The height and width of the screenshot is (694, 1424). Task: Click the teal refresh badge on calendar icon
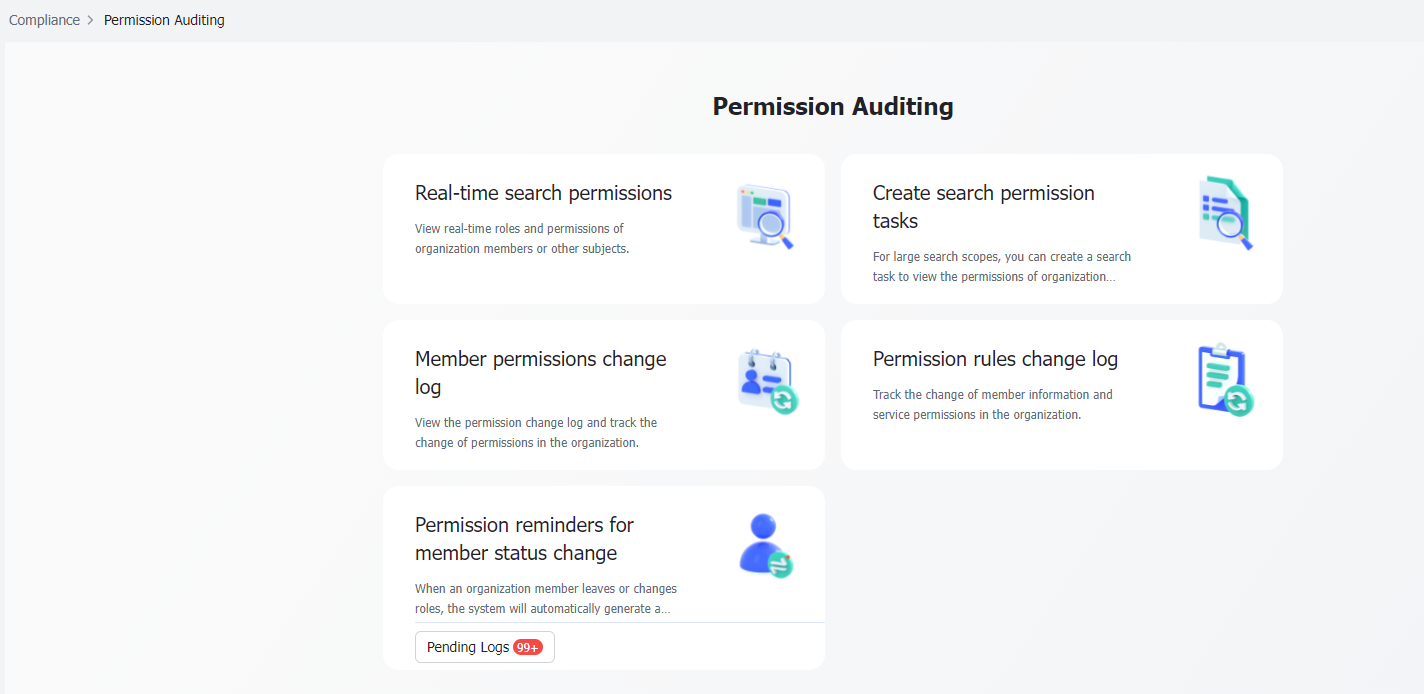(x=782, y=397)
